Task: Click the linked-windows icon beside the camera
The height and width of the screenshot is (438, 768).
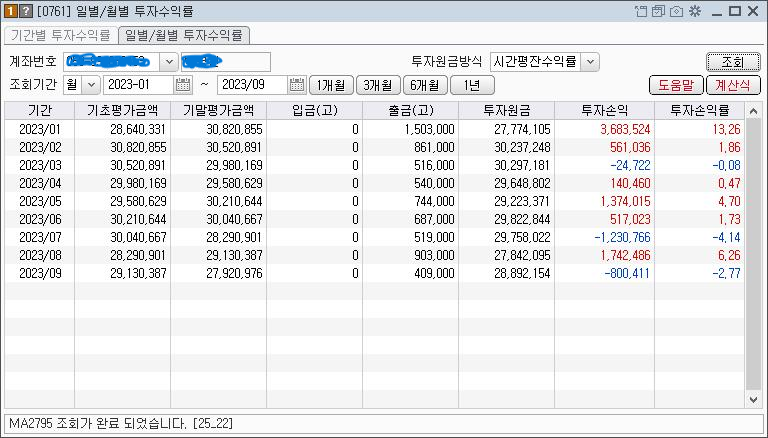Action: [x=659, y=11]
